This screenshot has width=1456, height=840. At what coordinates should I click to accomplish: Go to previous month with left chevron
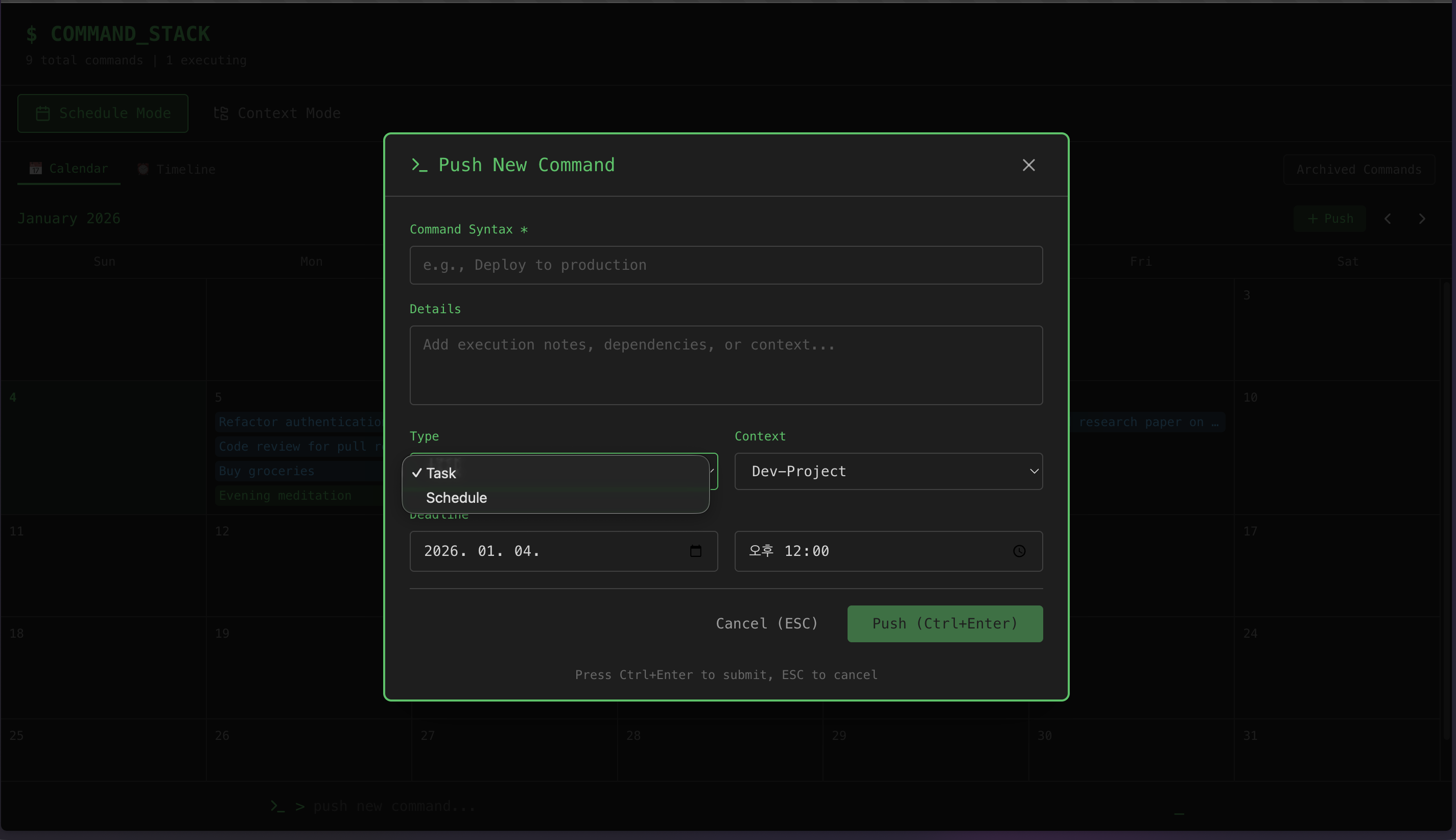click(1388, 219)
